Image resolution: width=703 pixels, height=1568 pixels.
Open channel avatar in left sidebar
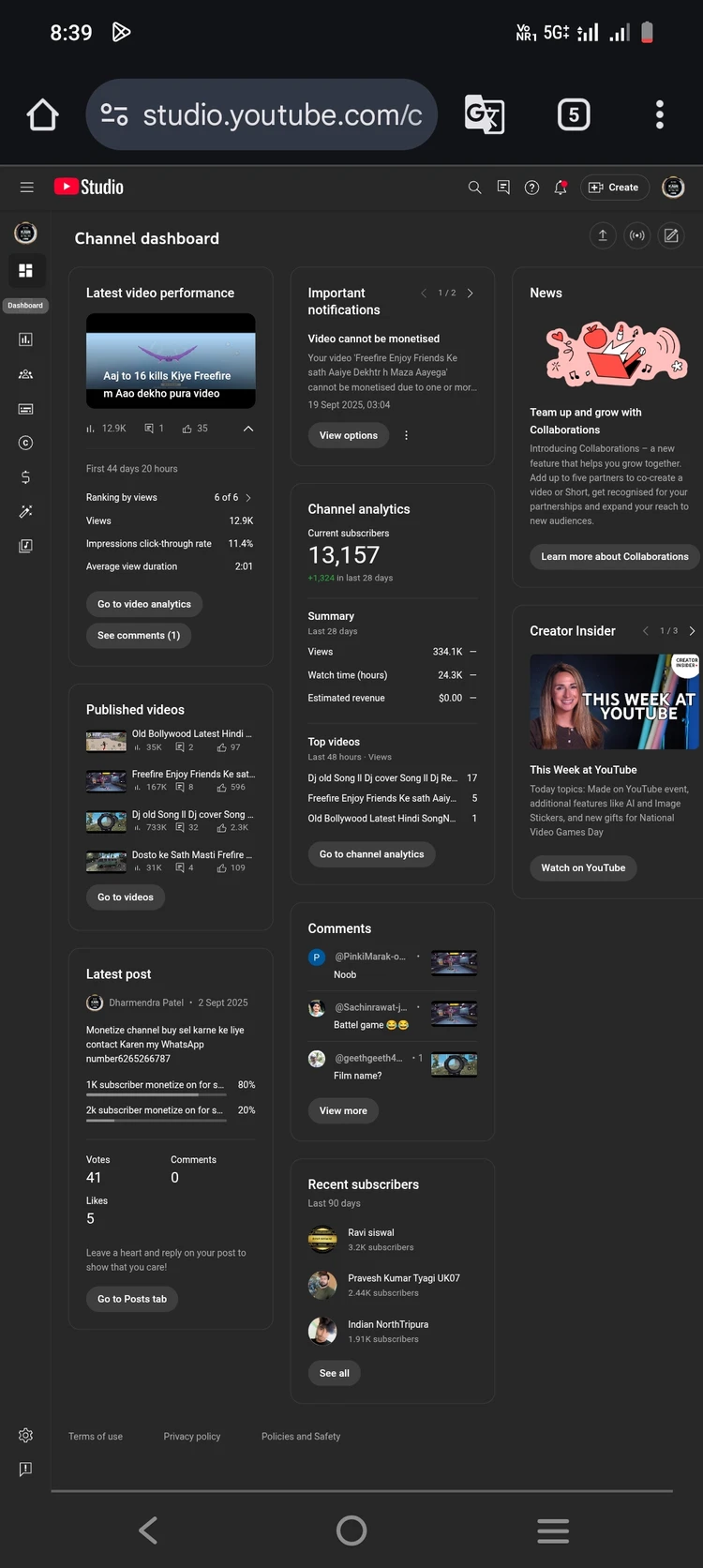point(25,233)
